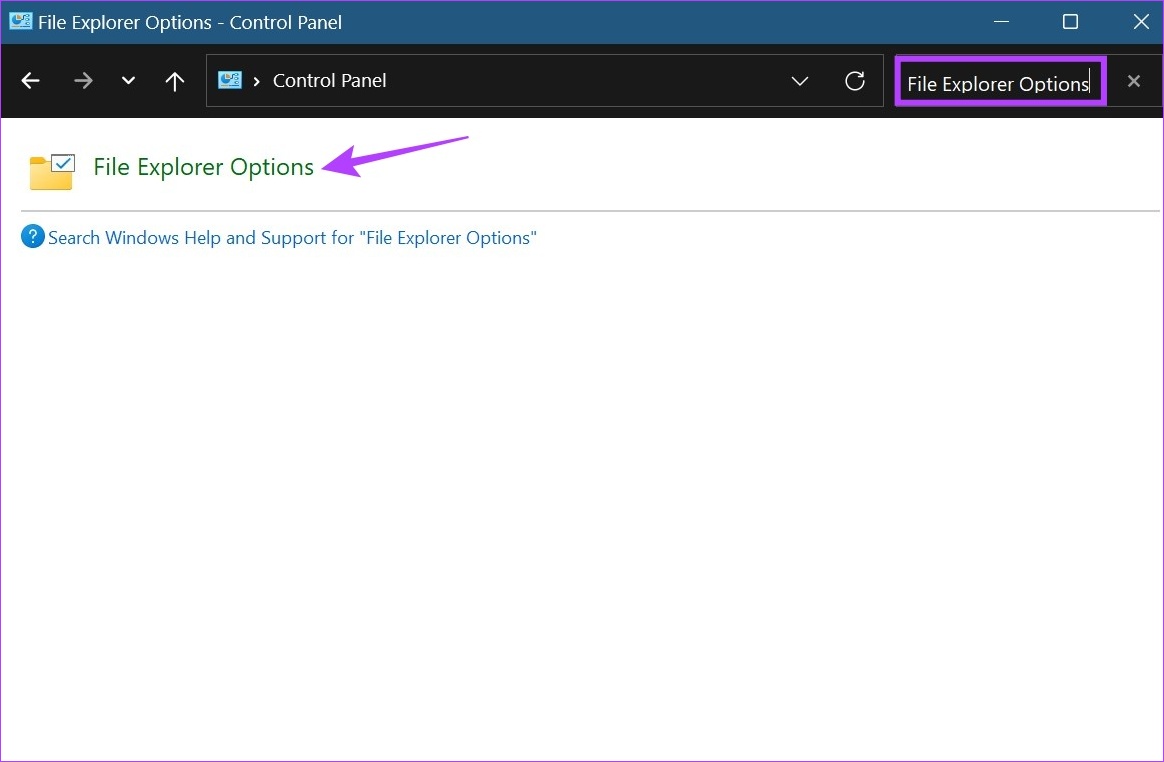
Task: Refresh the Control Panel view
Action: (x=855, y=80)
